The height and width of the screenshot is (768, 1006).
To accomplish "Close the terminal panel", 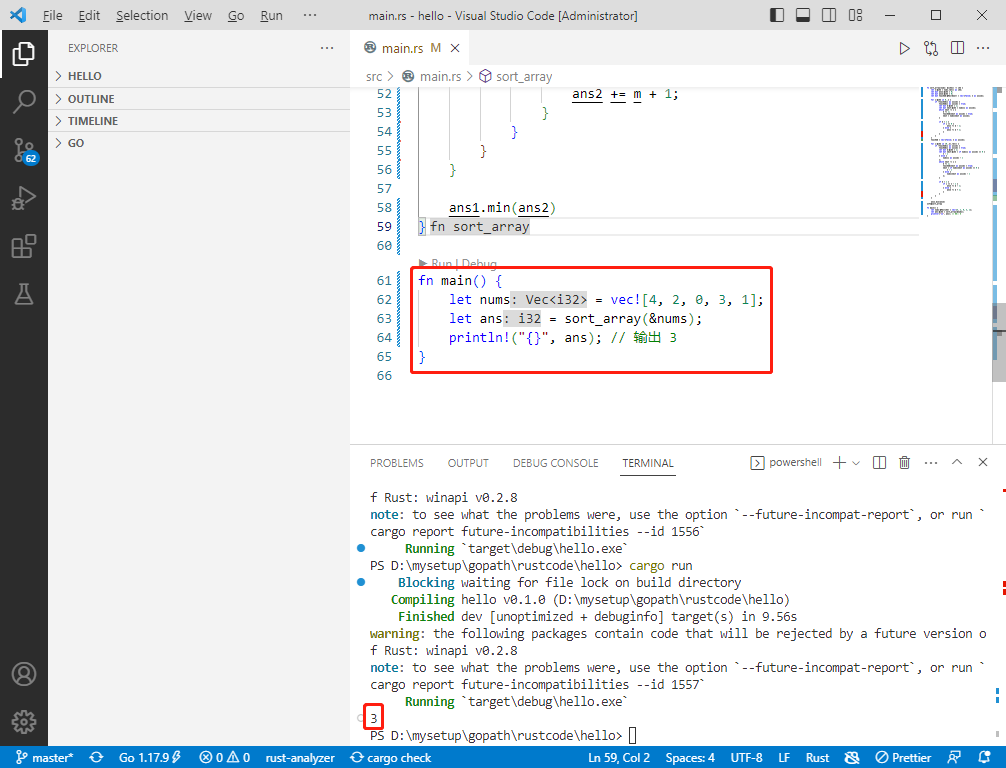I will [x=983, y=462].
